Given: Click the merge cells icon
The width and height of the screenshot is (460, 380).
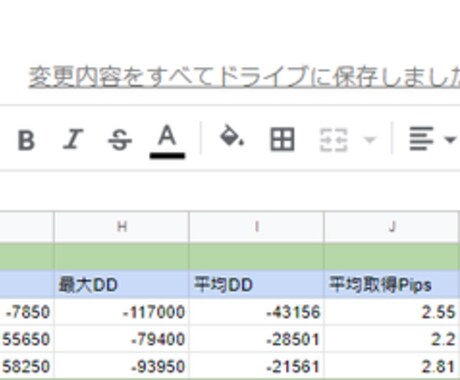Looking at the screenshot, I should coord(334,140).
